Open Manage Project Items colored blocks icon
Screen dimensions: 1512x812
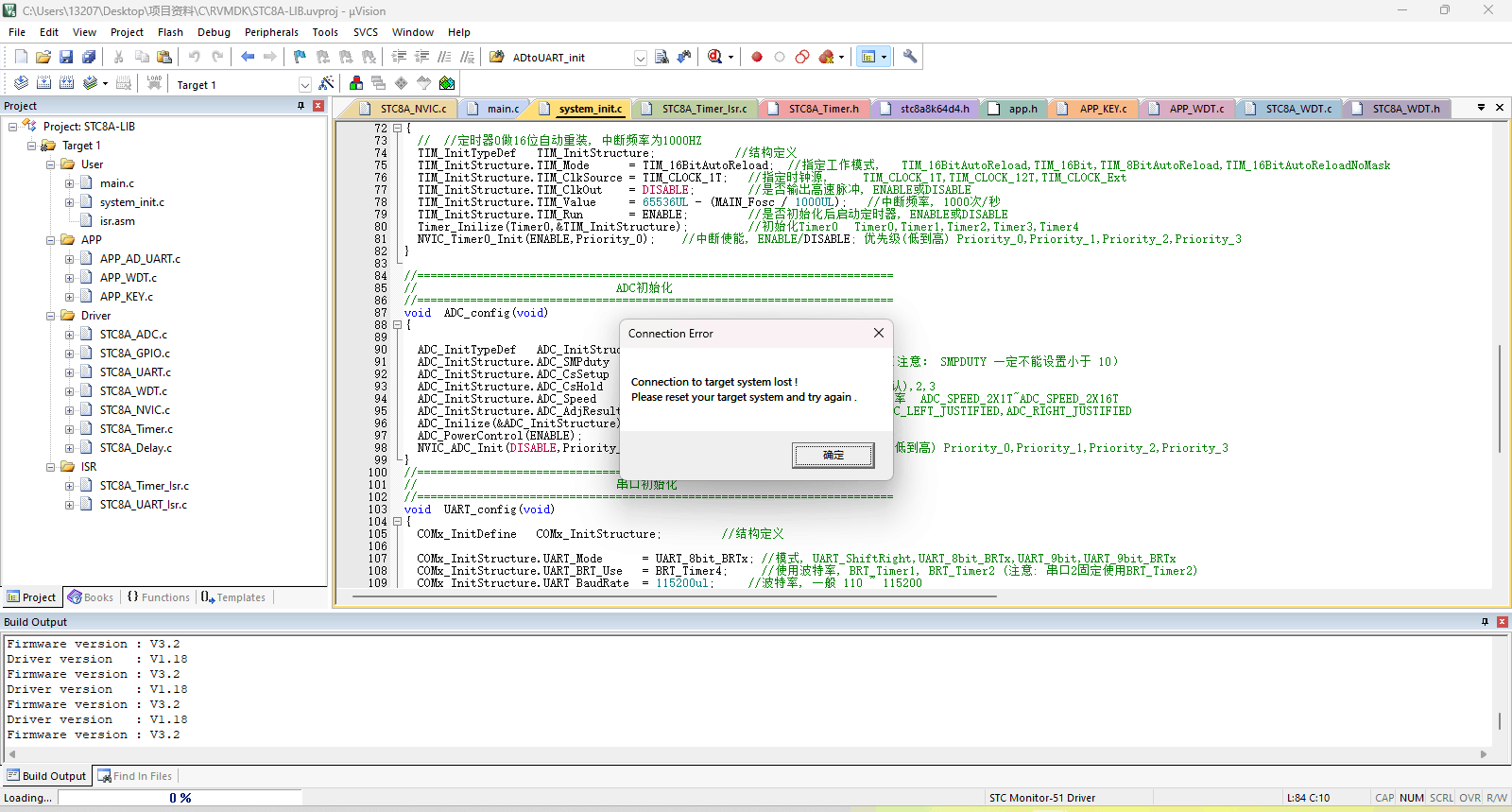point(356,83)
